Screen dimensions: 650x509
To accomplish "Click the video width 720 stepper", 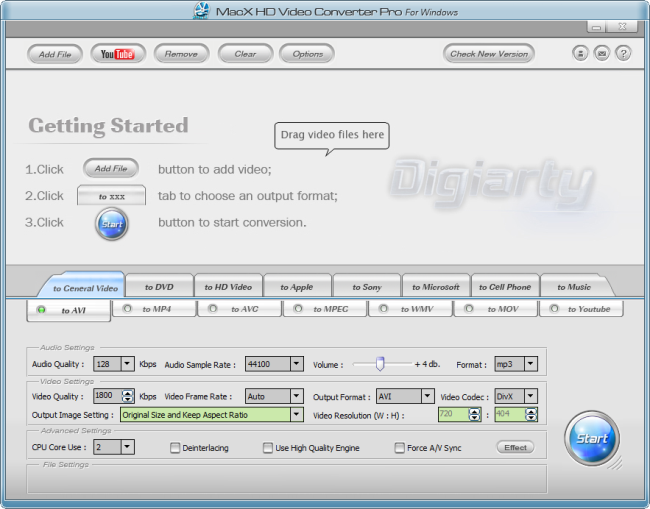I will (474, 414).
